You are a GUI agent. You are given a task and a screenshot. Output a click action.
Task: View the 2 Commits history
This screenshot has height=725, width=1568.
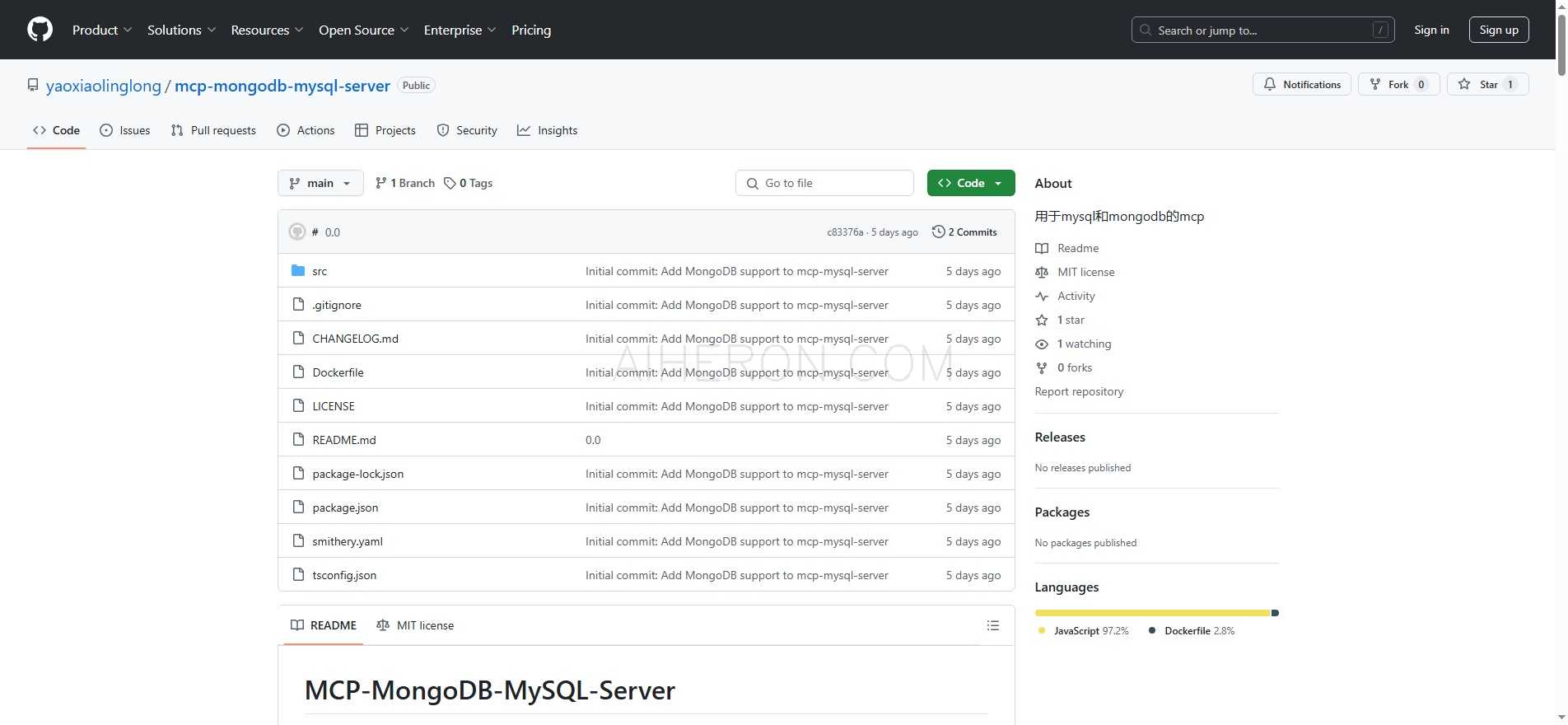[x=964, y=232]
